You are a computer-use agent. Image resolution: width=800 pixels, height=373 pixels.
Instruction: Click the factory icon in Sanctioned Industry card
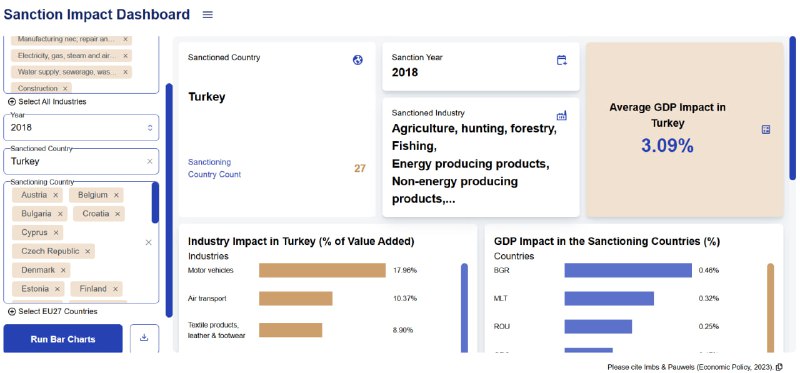coord(561,115)
